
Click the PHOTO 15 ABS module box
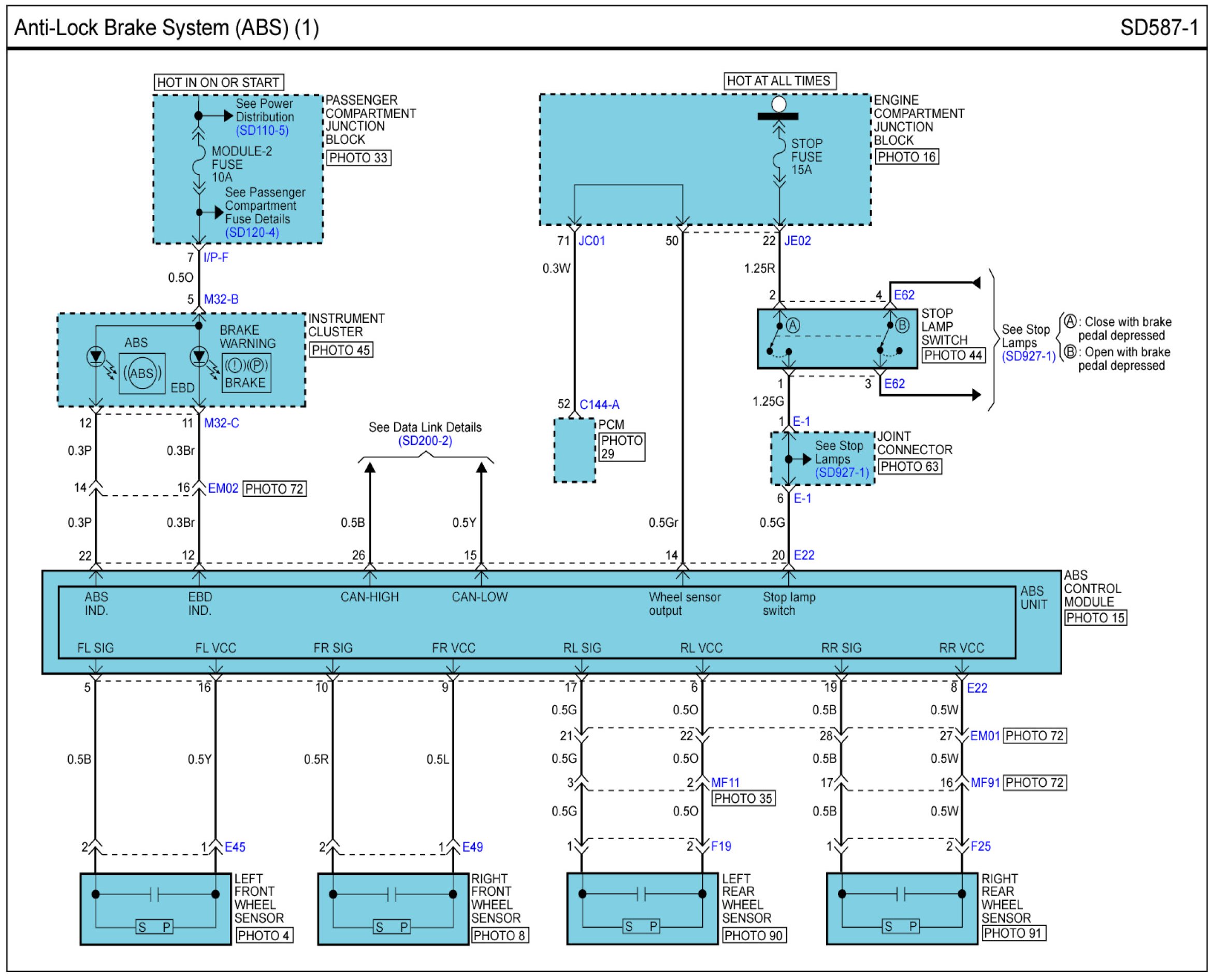pos(1095,617)
